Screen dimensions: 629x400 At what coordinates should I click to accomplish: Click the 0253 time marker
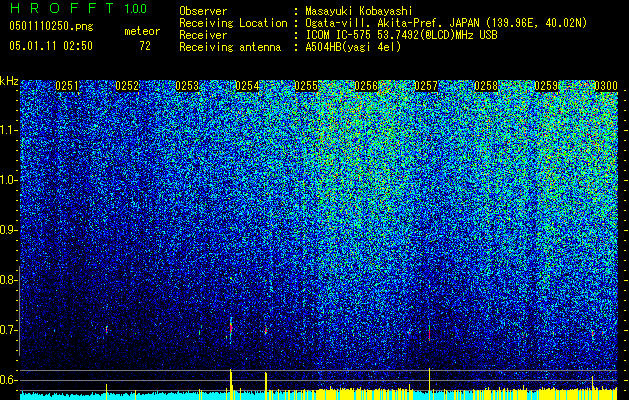[187, 86]
